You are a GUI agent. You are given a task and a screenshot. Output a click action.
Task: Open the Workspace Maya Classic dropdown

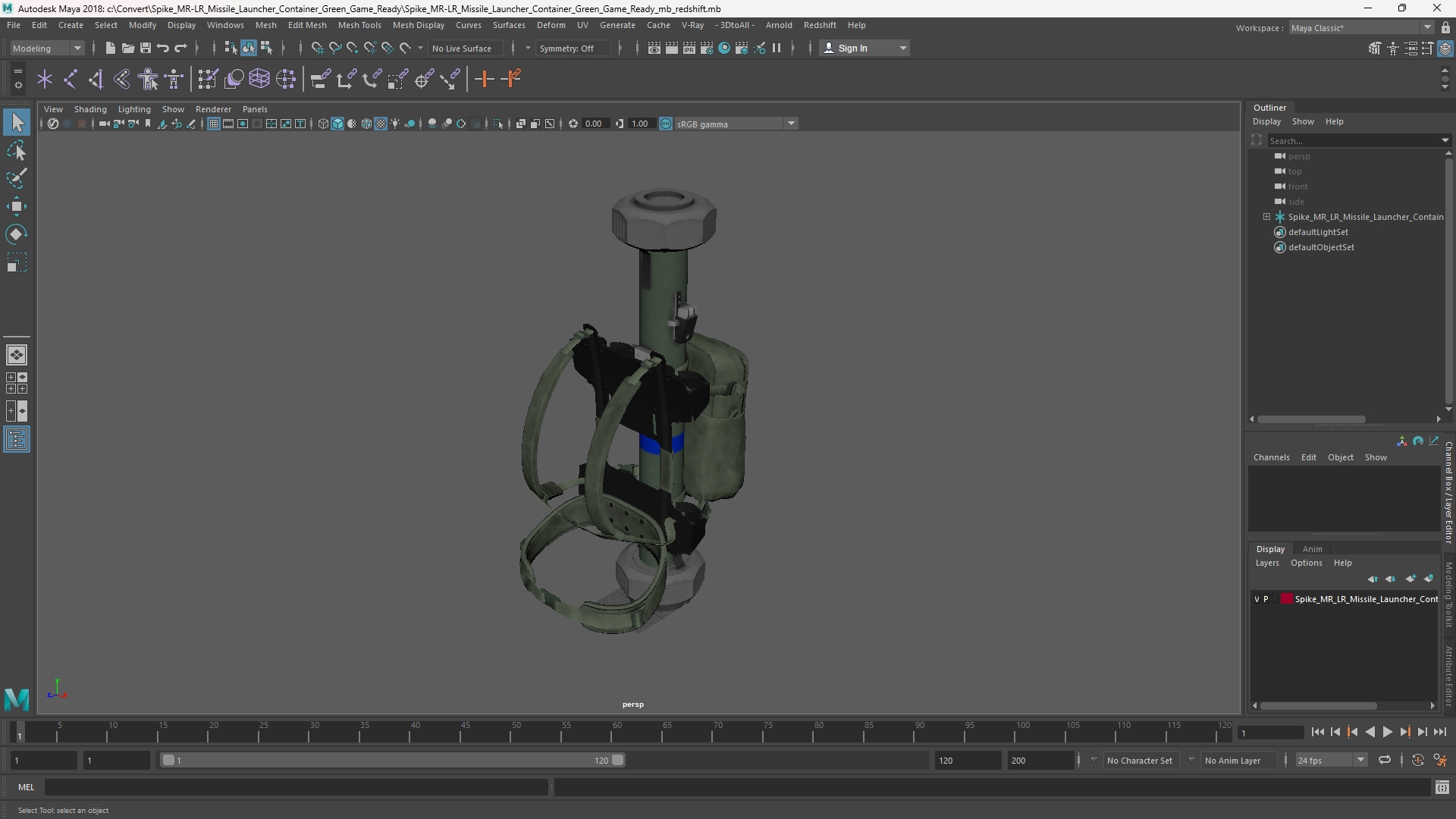(1361, 27)
